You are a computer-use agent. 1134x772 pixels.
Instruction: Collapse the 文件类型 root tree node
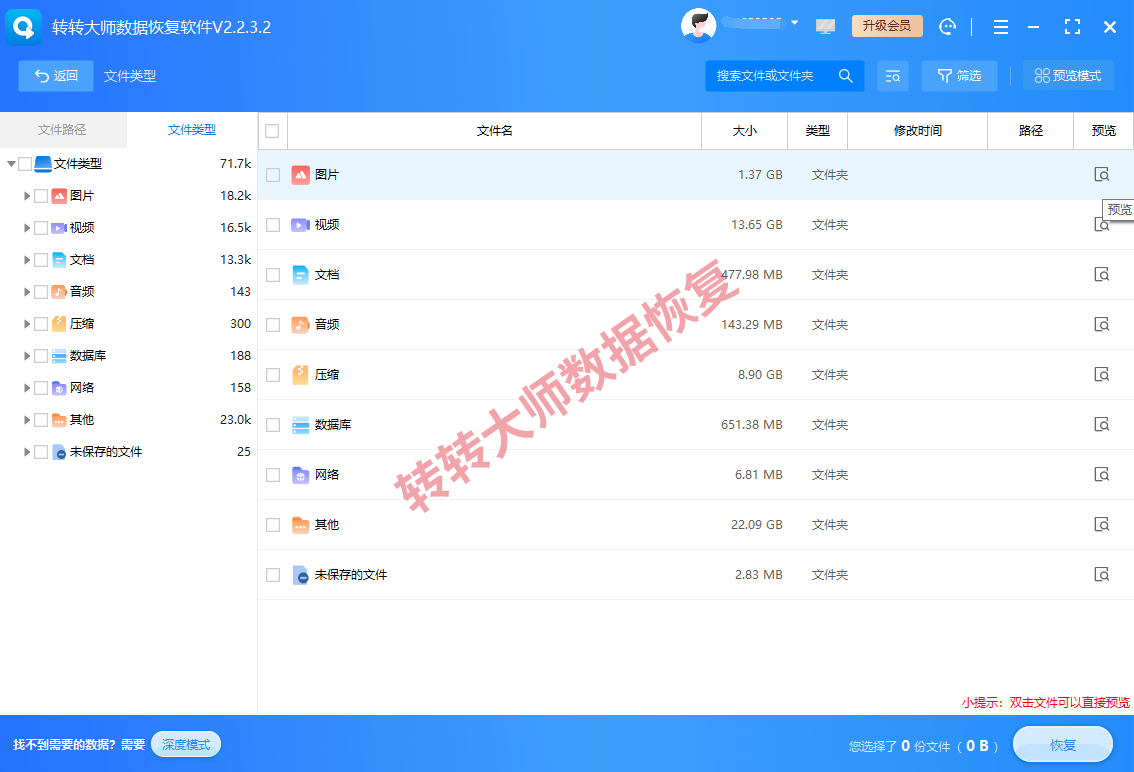[11, 164]
